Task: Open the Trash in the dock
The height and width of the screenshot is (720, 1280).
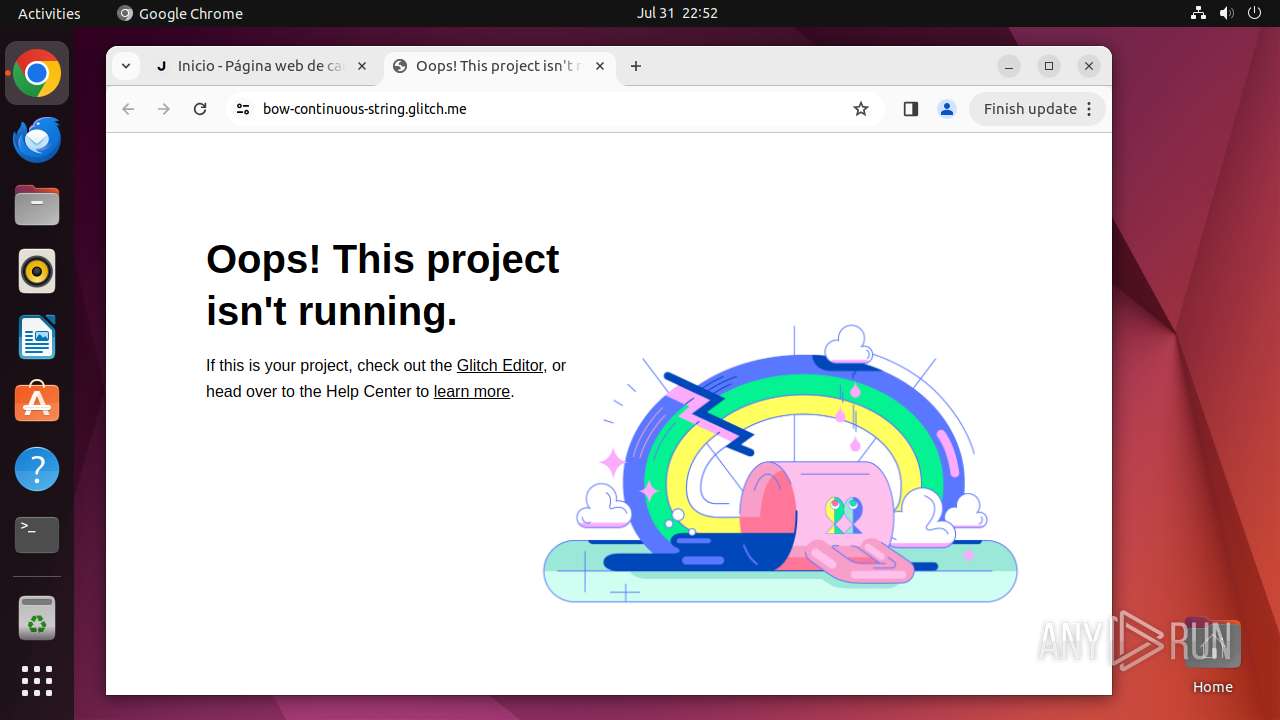Action: [x=37, y=618]
